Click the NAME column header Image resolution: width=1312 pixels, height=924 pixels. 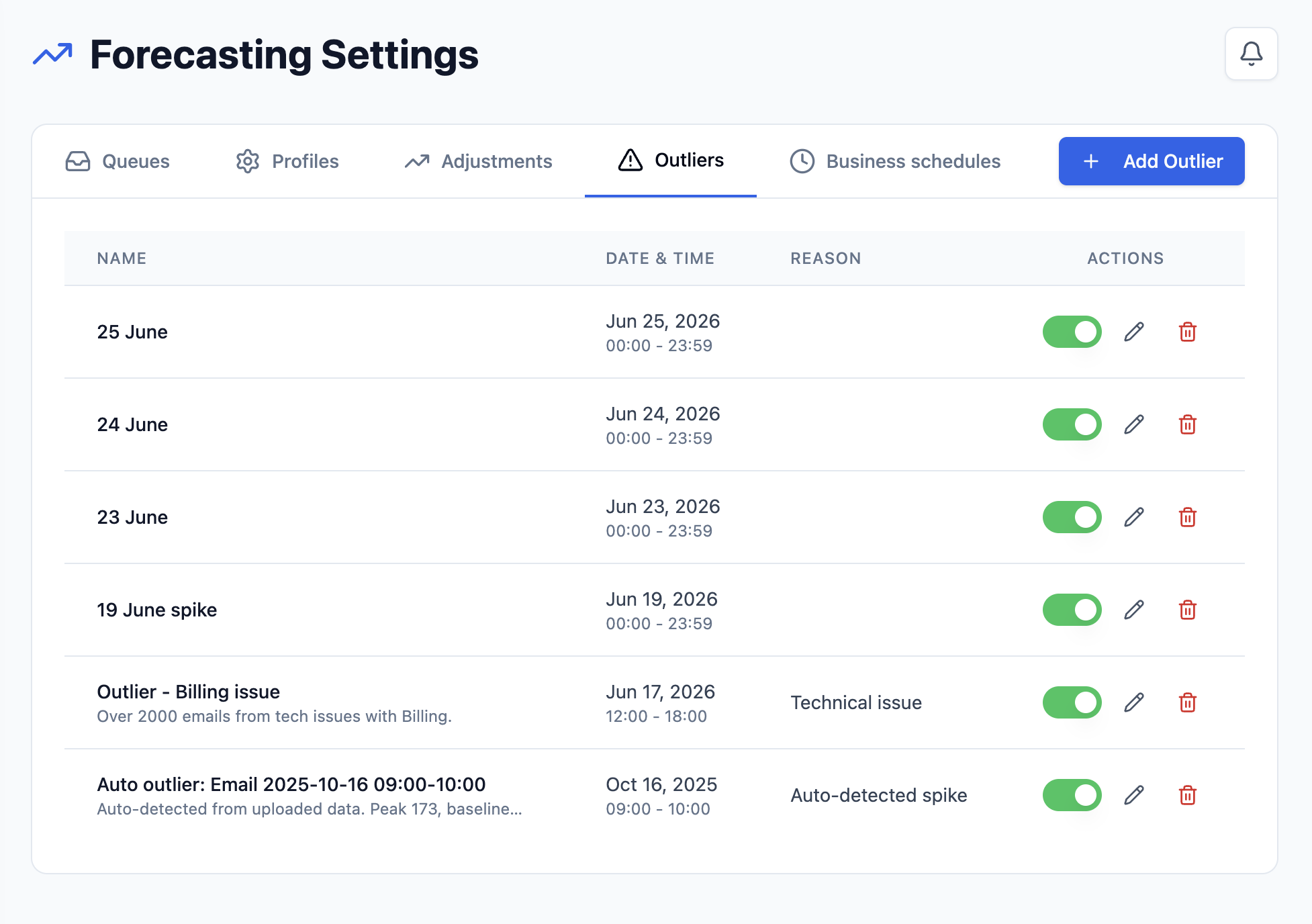click(x=122, y=259)
